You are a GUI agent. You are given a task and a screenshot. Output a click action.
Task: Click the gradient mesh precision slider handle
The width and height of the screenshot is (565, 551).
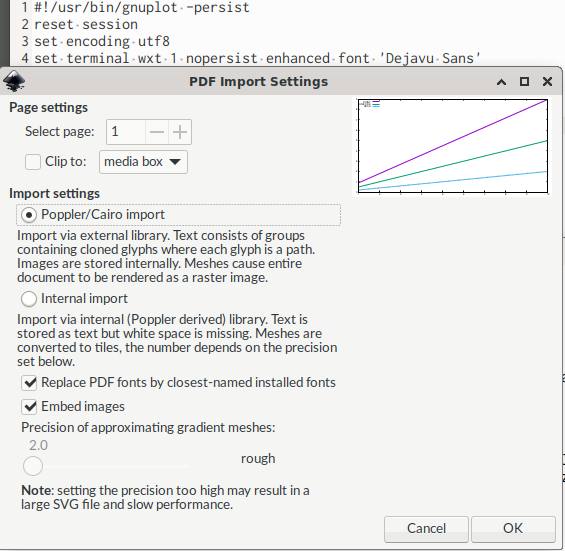[33, 466]
